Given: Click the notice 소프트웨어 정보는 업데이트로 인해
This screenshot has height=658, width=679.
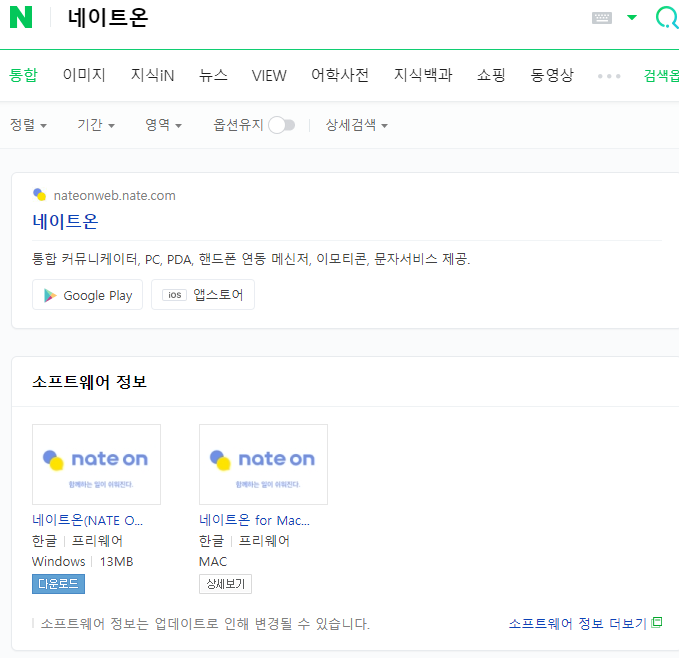Looking at the screenshot, I should [205, 624].
